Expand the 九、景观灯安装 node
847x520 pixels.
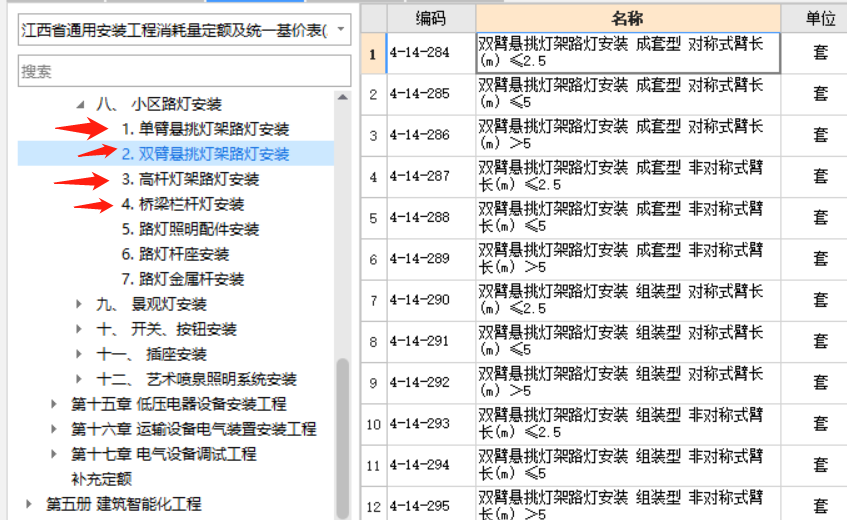(79, 304)
